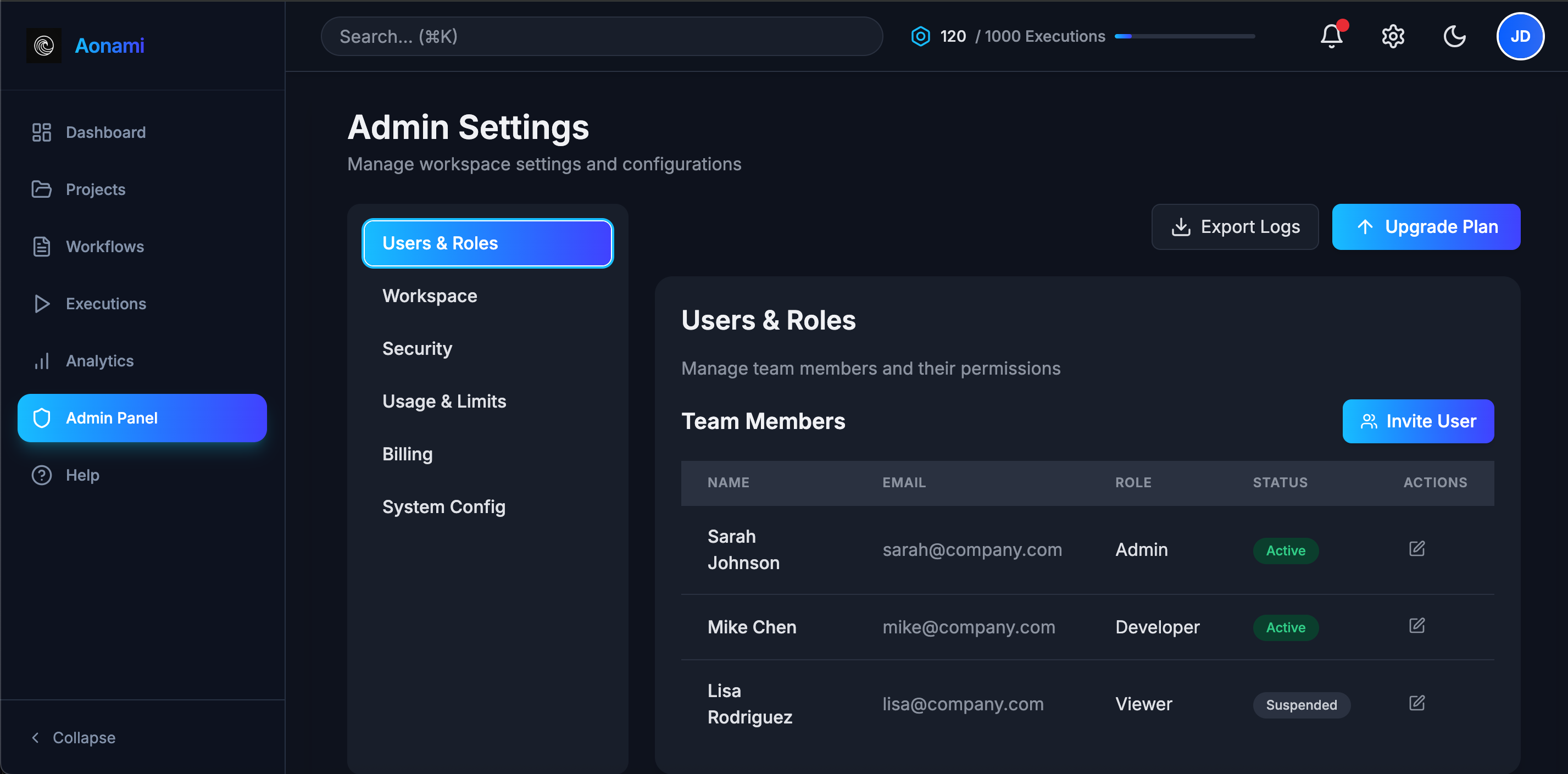Click the Team Members heading
The width and height of the screenshot is (1568, 774).
(763, 421)
